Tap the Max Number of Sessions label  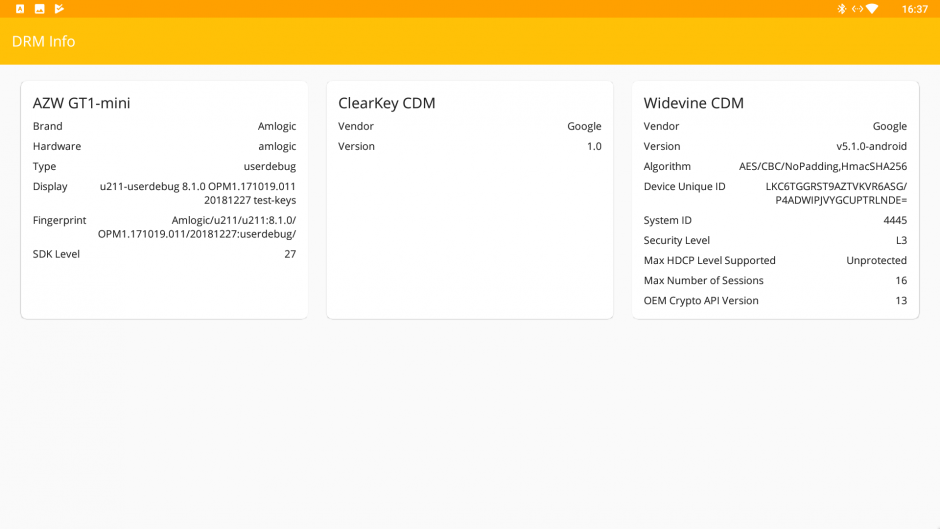point(704,281)
